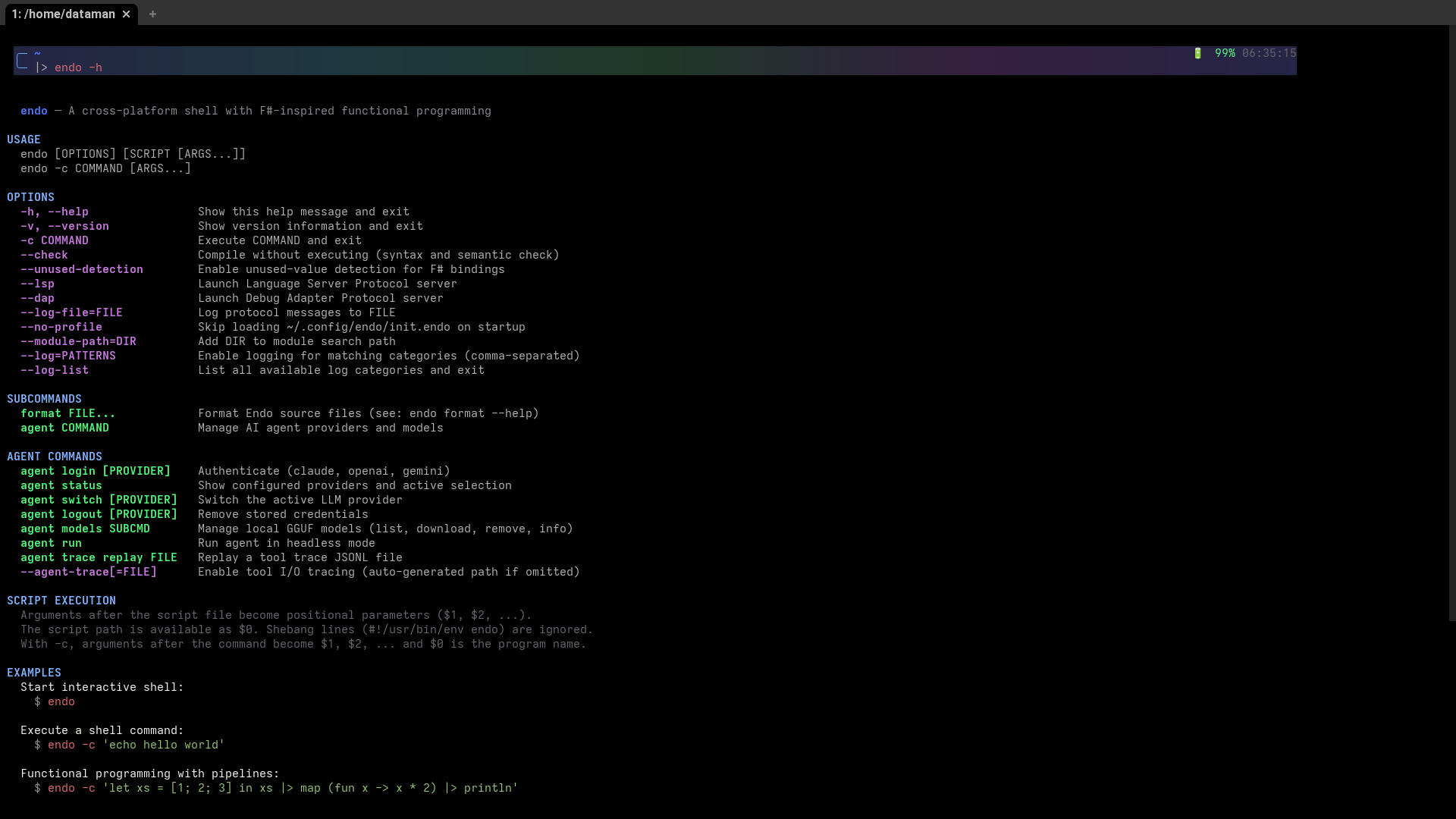Click the EXAMPLES section heading
The width and height of the screenshot is (1456, 819).
coord(34,673)
